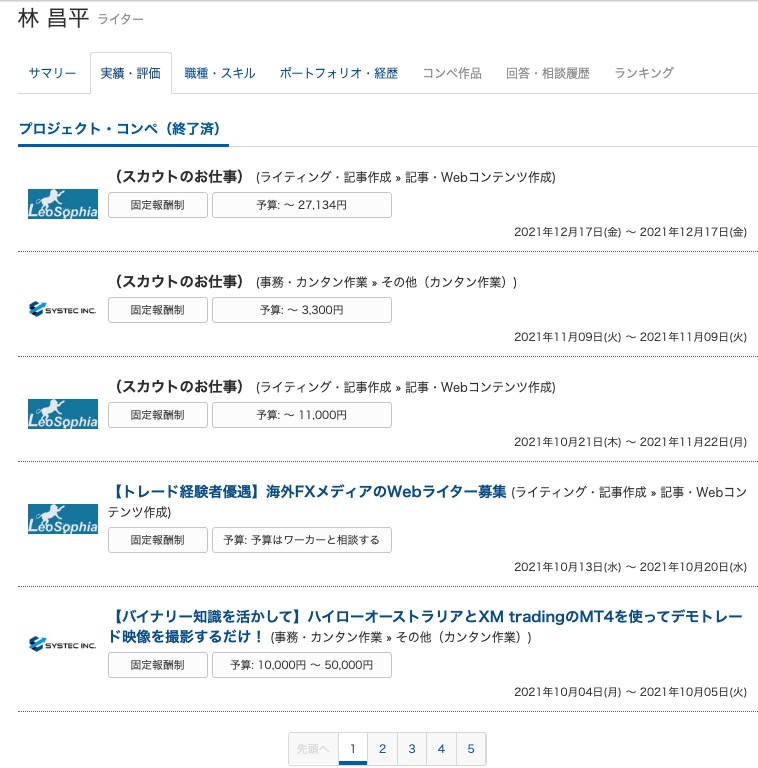
Task: Click the SYSTEC INC. logo on the 3,300円 job
Action: (x=63, y=309)
